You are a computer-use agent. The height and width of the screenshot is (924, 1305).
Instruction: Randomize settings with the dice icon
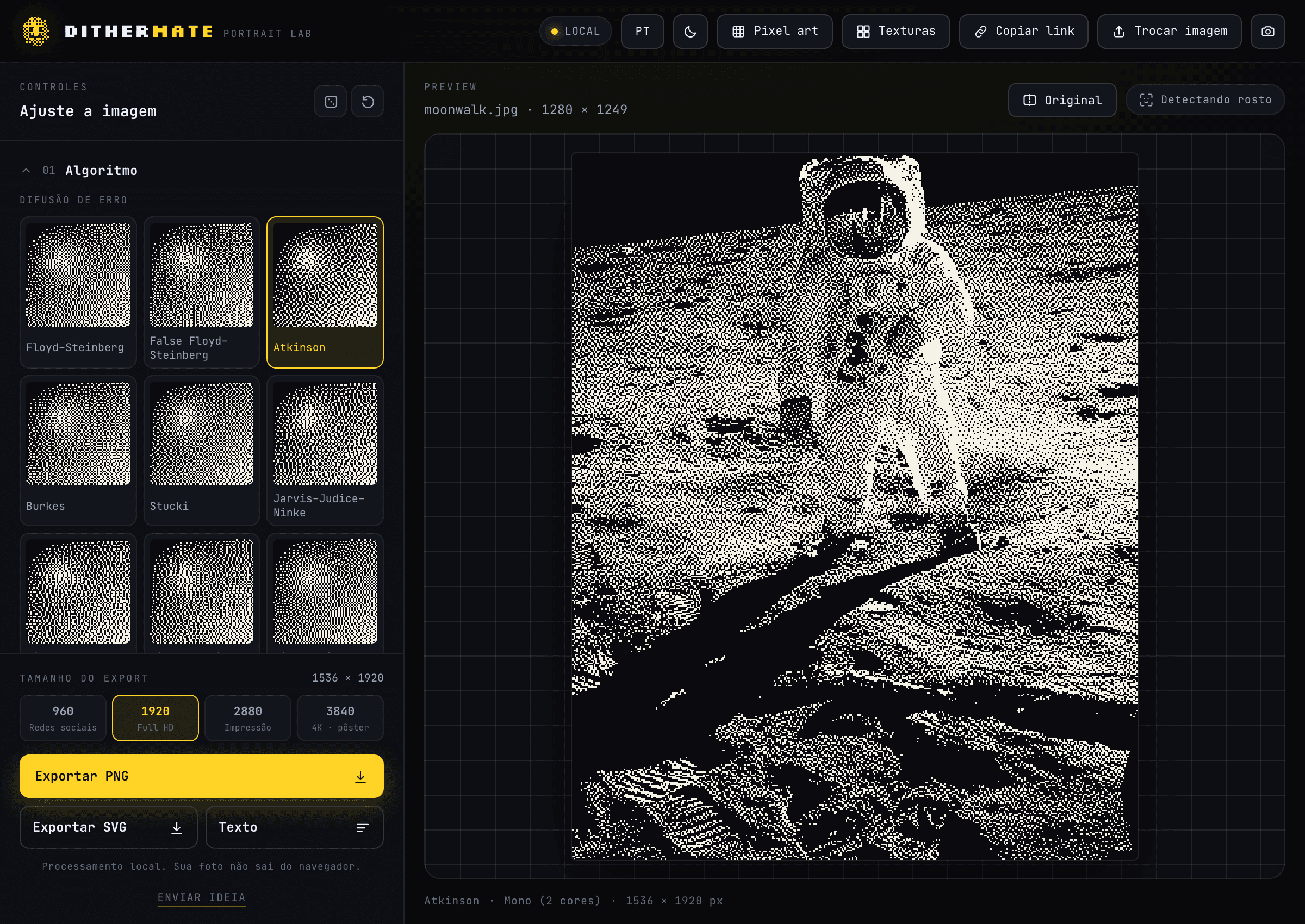tap(331, 101)
